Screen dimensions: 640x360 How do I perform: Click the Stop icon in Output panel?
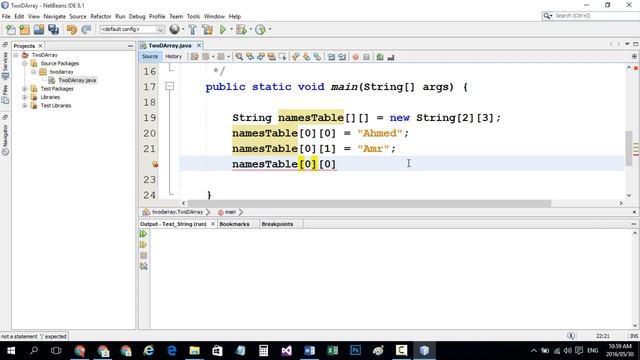click(143, 256)
